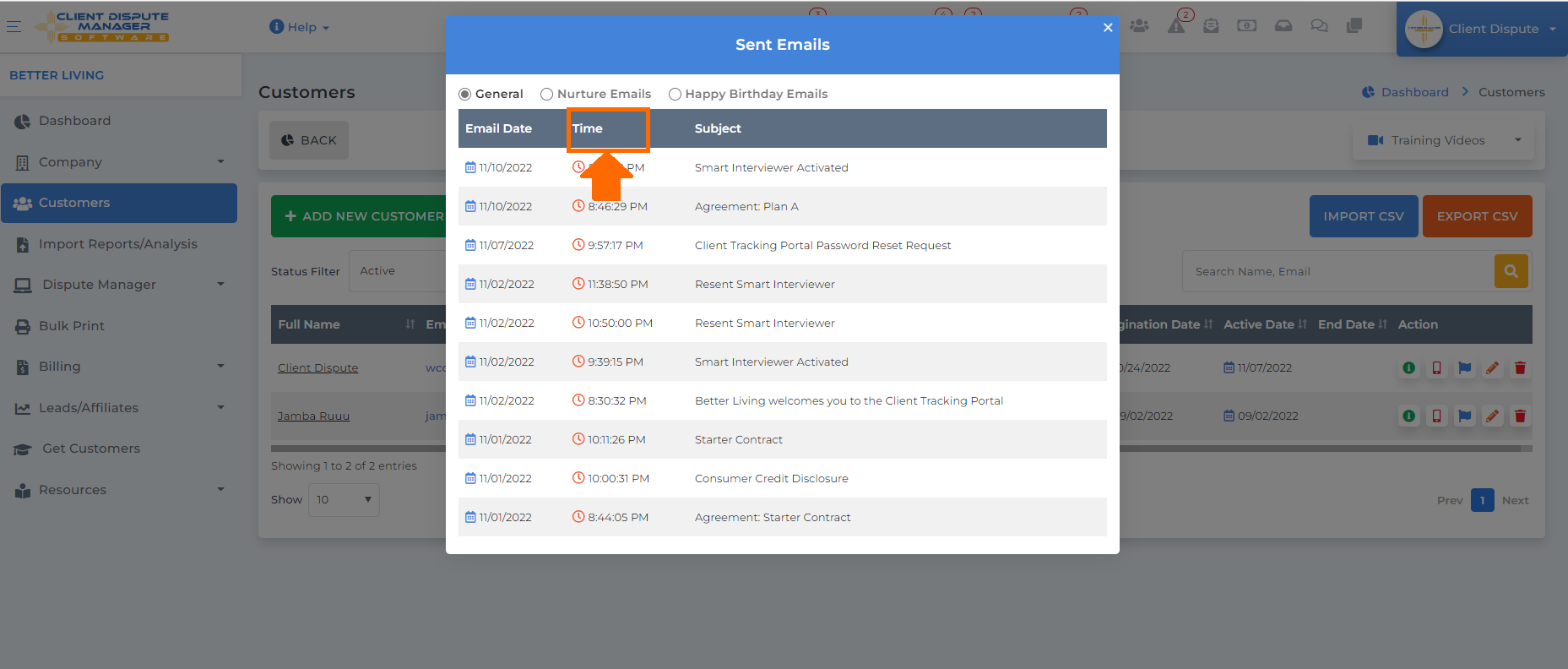Click the people group icon in the header
The image size is (1568, 669).
(x=1139, y=26)
